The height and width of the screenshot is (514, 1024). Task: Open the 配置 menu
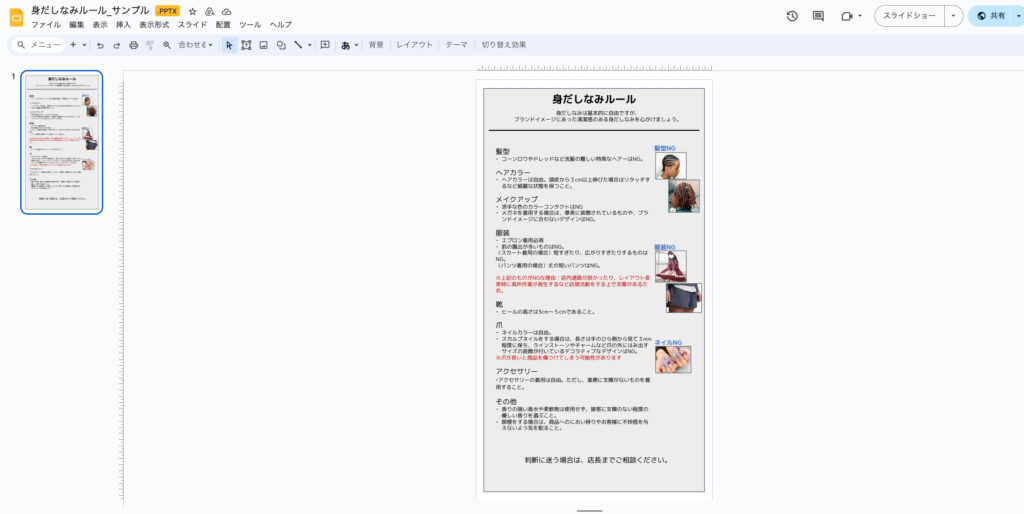tap(223, 25)
